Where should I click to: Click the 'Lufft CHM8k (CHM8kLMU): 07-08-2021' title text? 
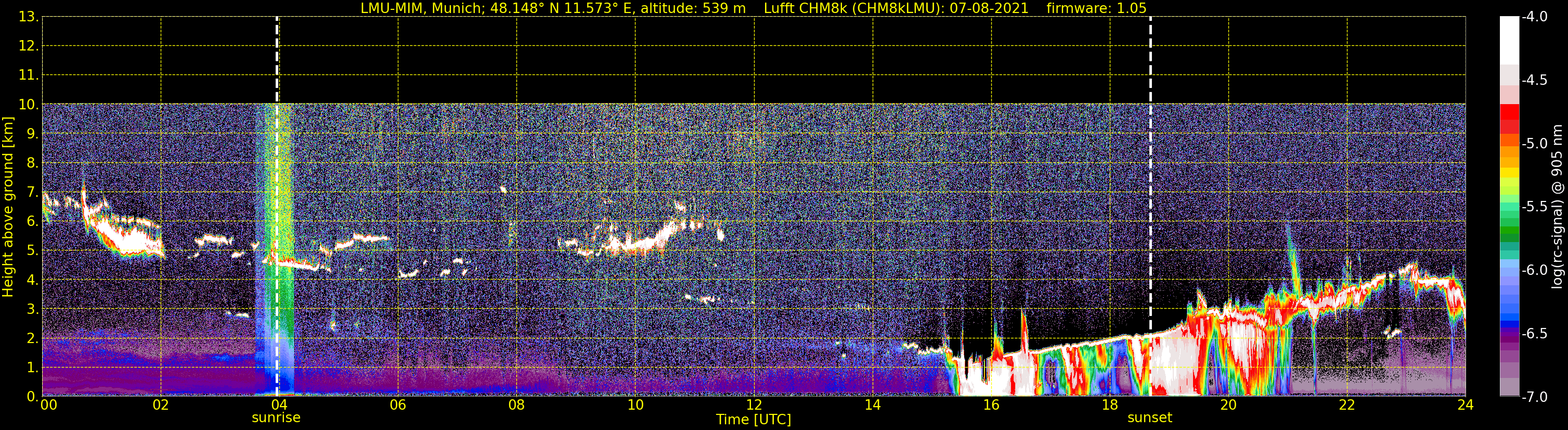click(x=896, y=8)
